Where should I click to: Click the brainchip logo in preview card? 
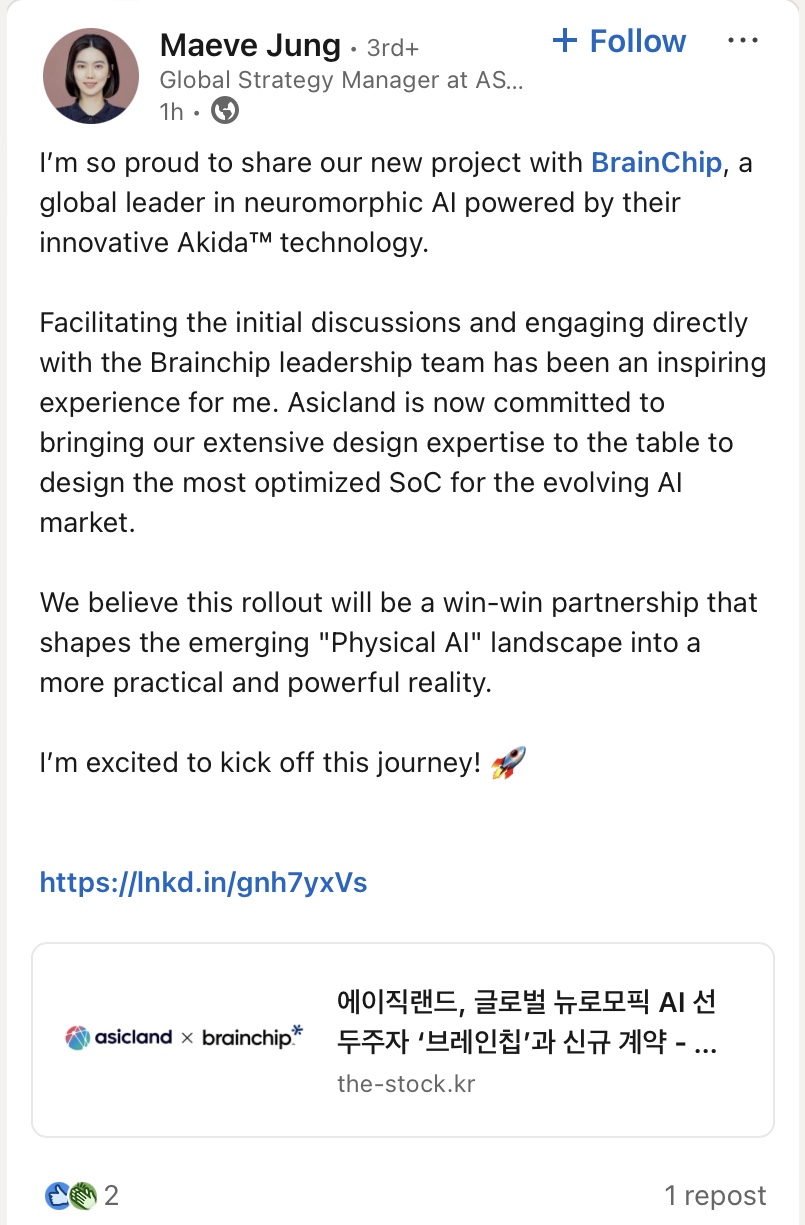pos(252,1037)
